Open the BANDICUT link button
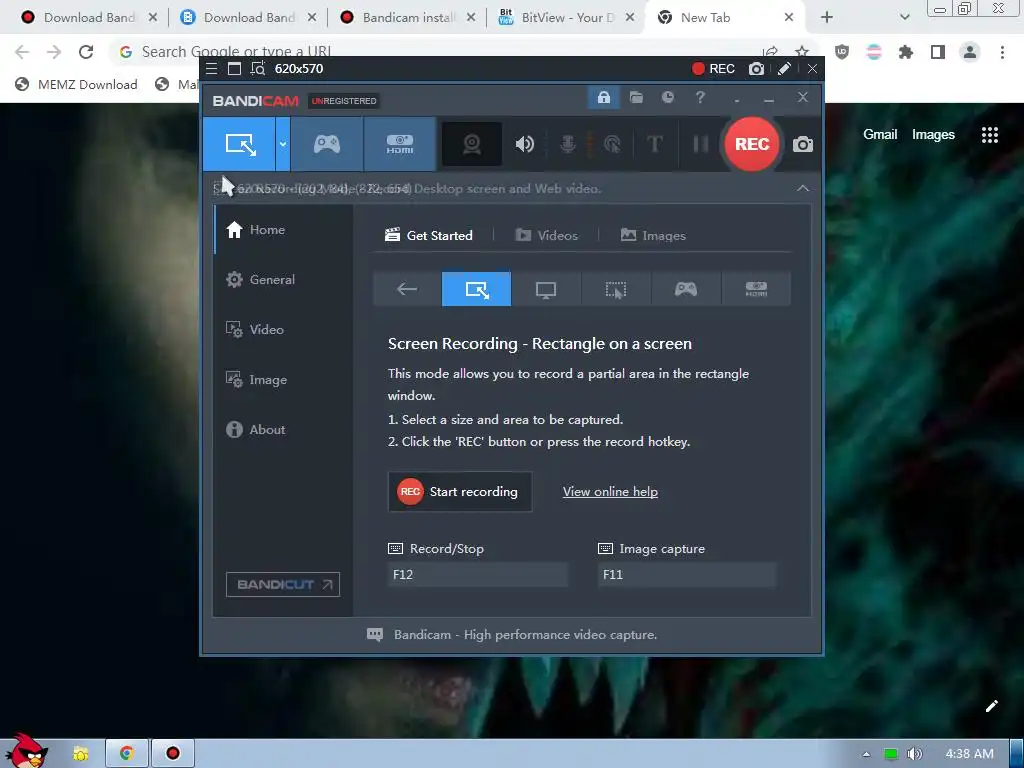This screenshot has height=768, width=1024. [x=283, y=584]
